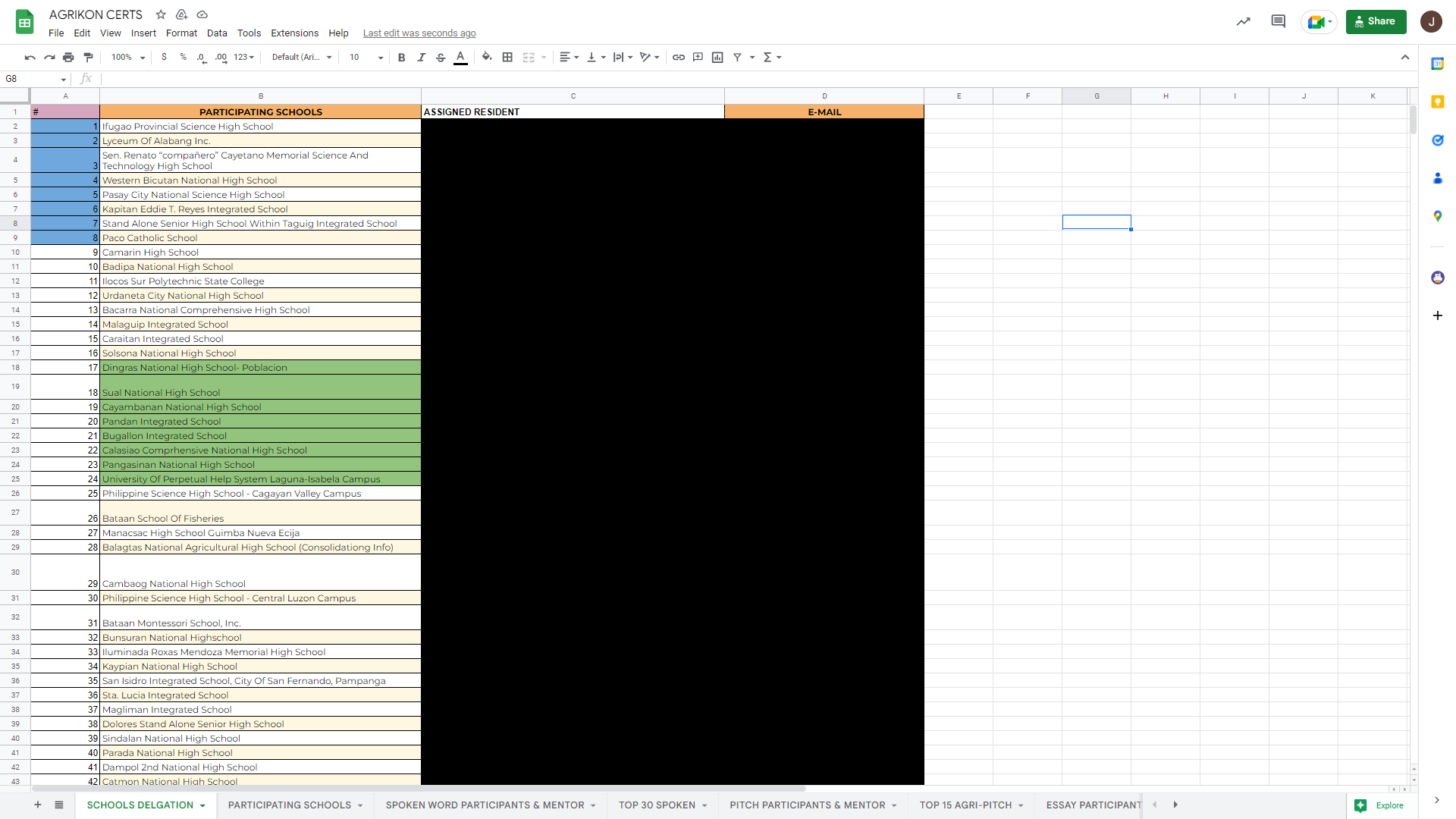Open Google Keep side panel icon

pyautogui.click(x=1437, y=102)
